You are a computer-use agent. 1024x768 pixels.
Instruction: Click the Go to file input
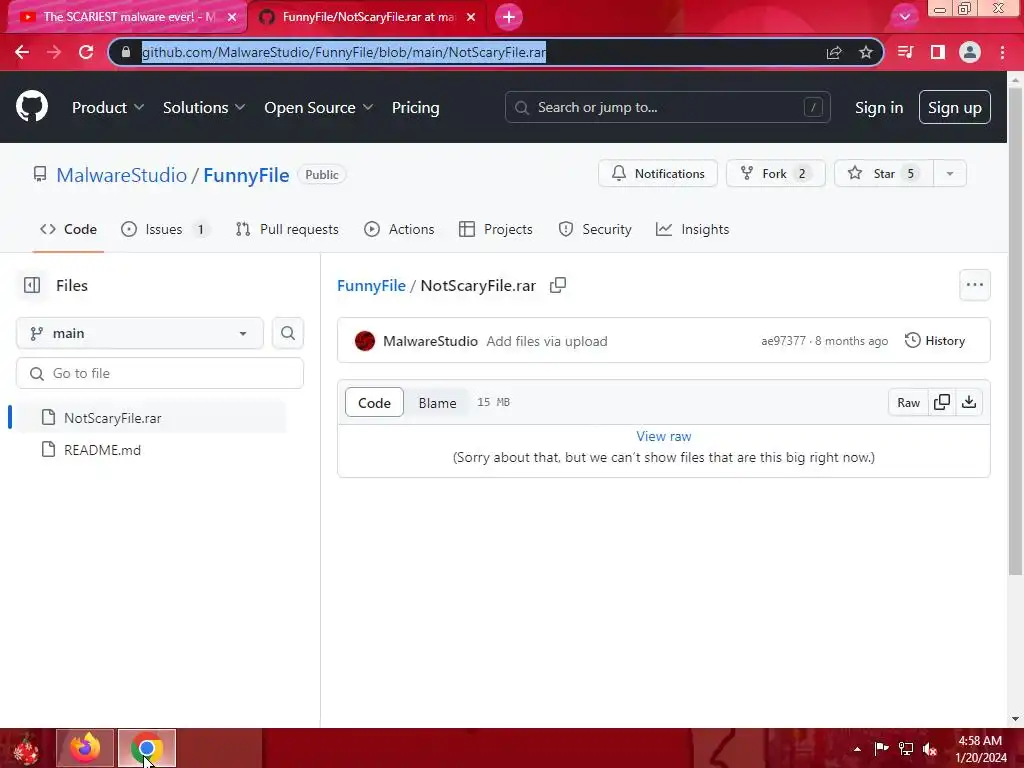(x=160, y=373)
